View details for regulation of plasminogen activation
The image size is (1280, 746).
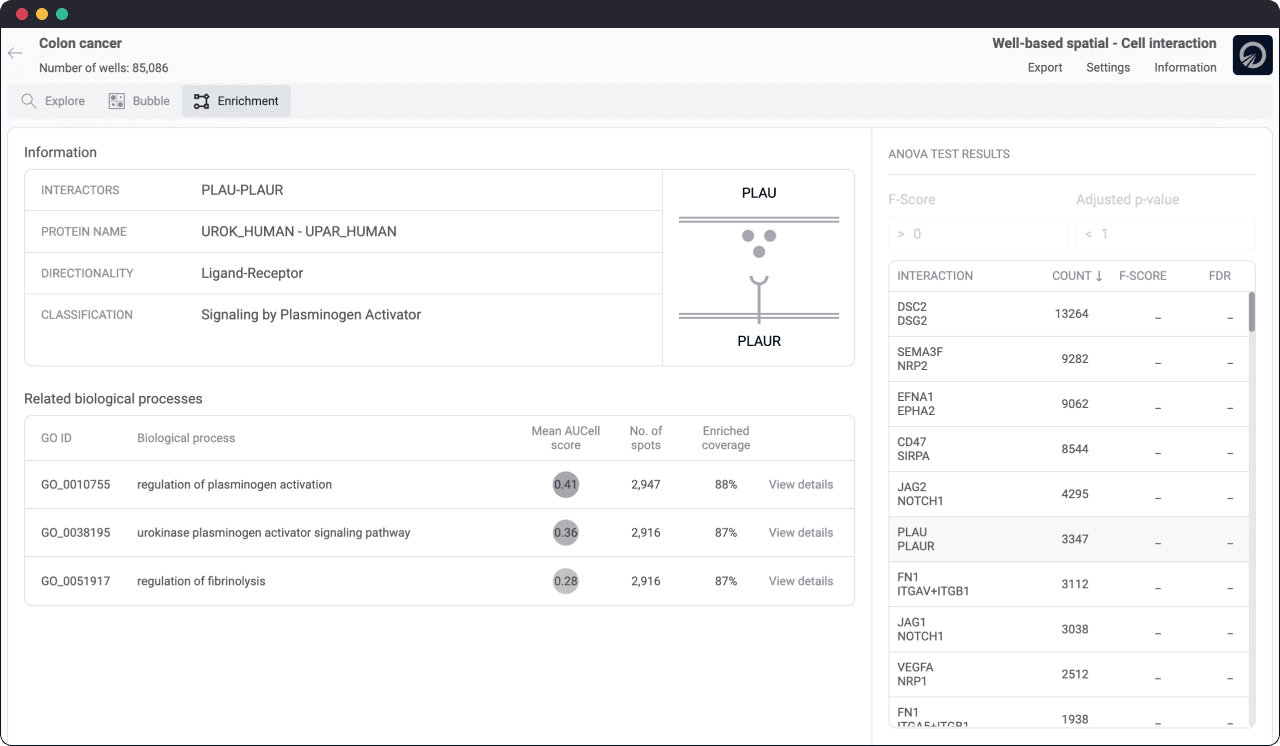click(800, 485)
